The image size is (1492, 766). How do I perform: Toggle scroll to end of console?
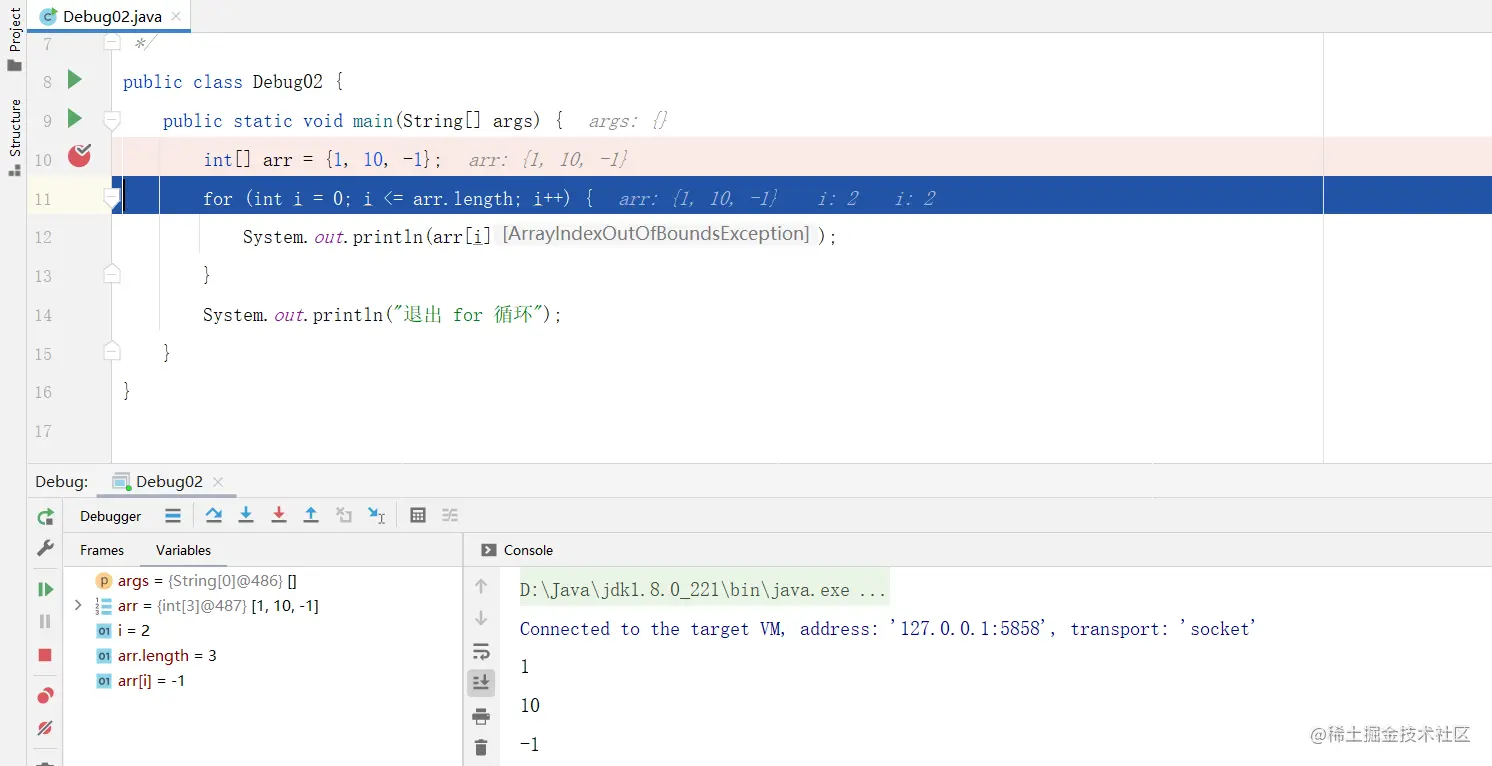coord(481,683)
